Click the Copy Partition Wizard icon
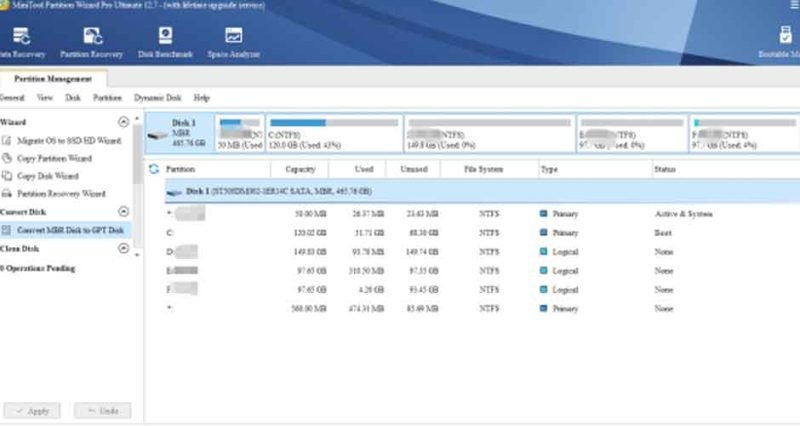The height and width of the screenshot is (426, 800). pos(7,158)
